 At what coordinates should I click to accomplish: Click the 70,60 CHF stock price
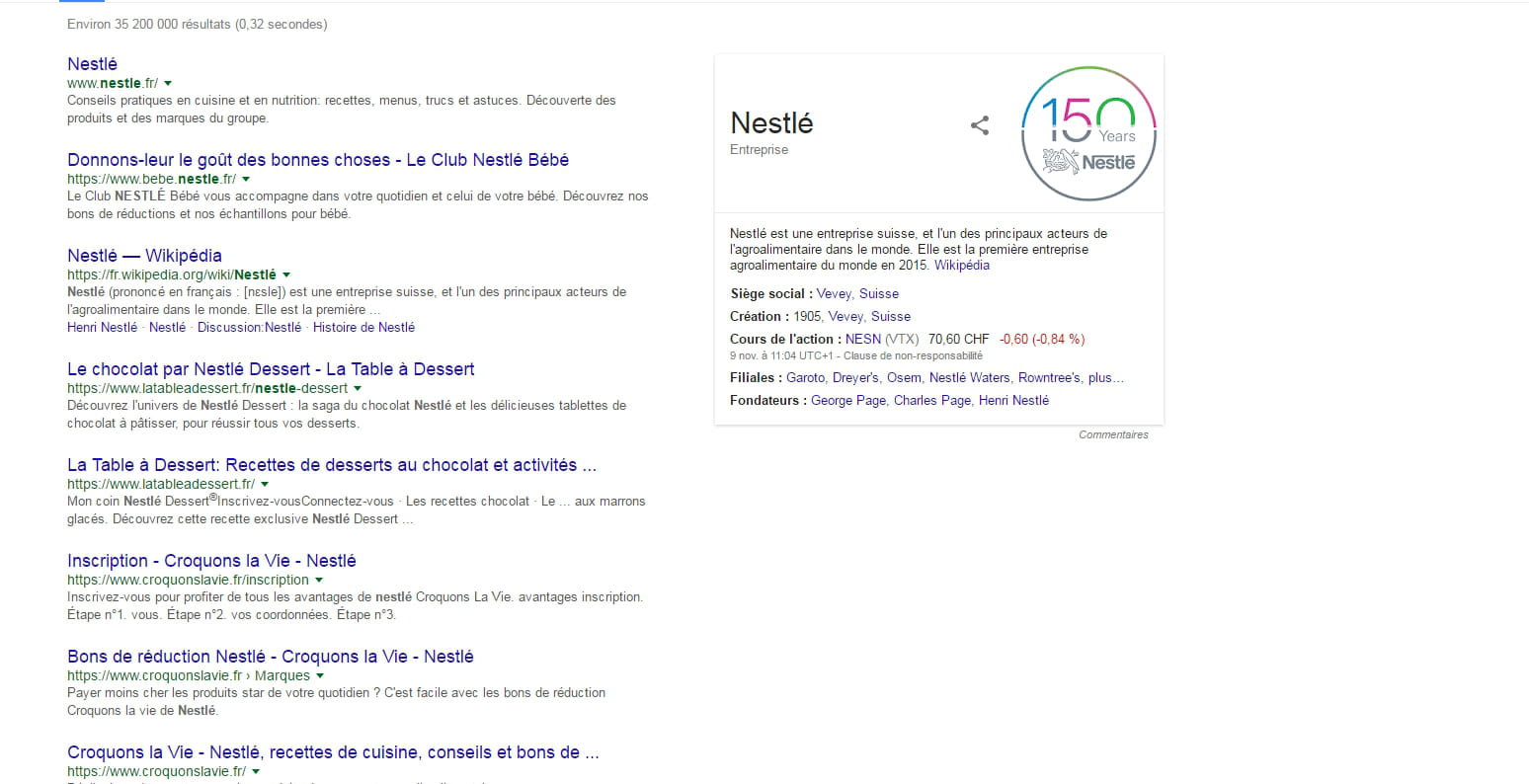click(958, 340)
